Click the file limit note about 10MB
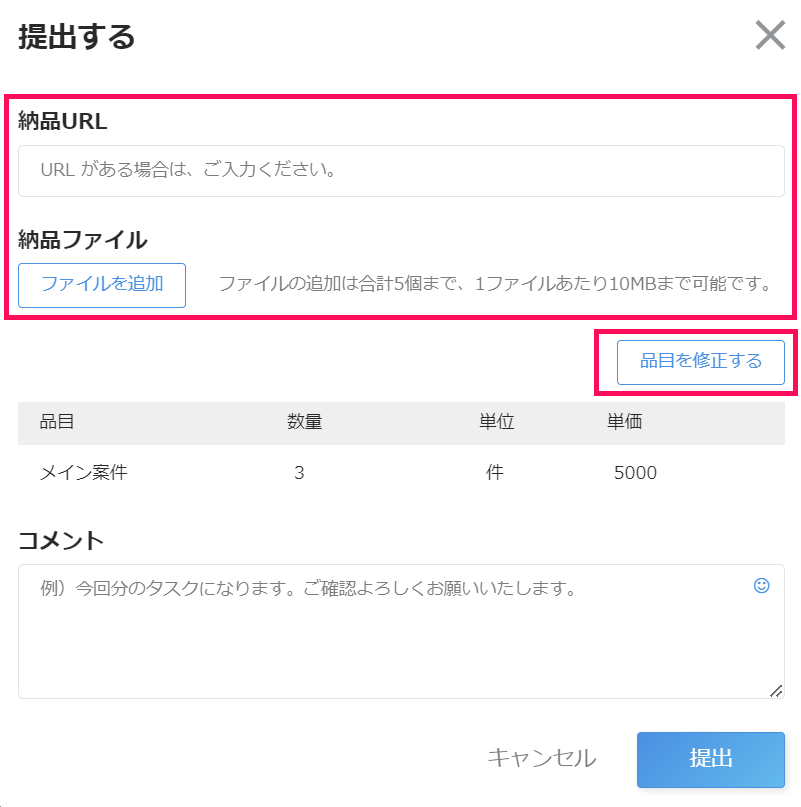 pyautogui.click(x=497, y=284)
